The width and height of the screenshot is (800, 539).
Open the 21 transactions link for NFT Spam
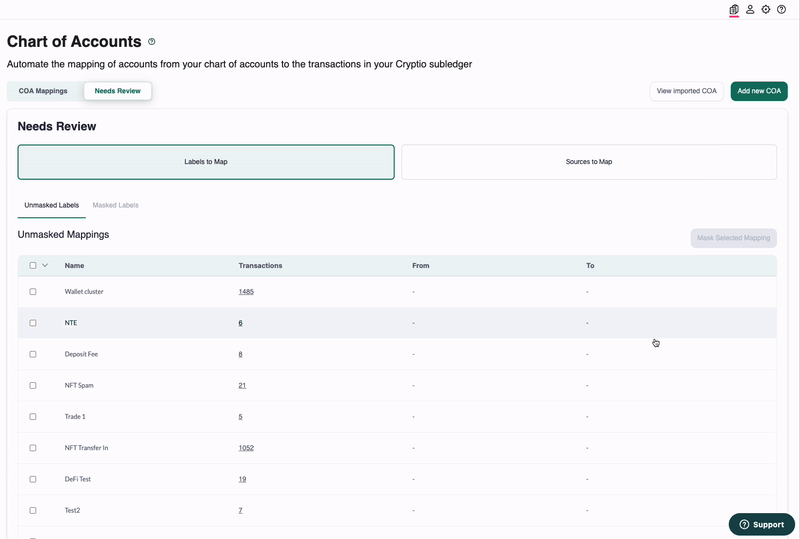[242, 385]
